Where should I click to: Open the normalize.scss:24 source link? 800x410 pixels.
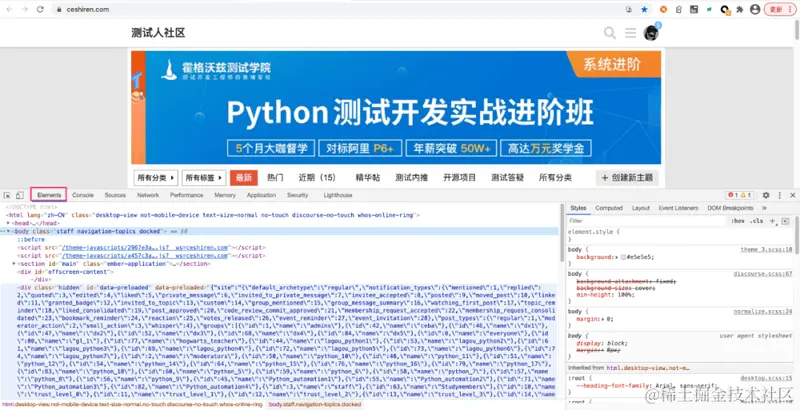point(763,311)
